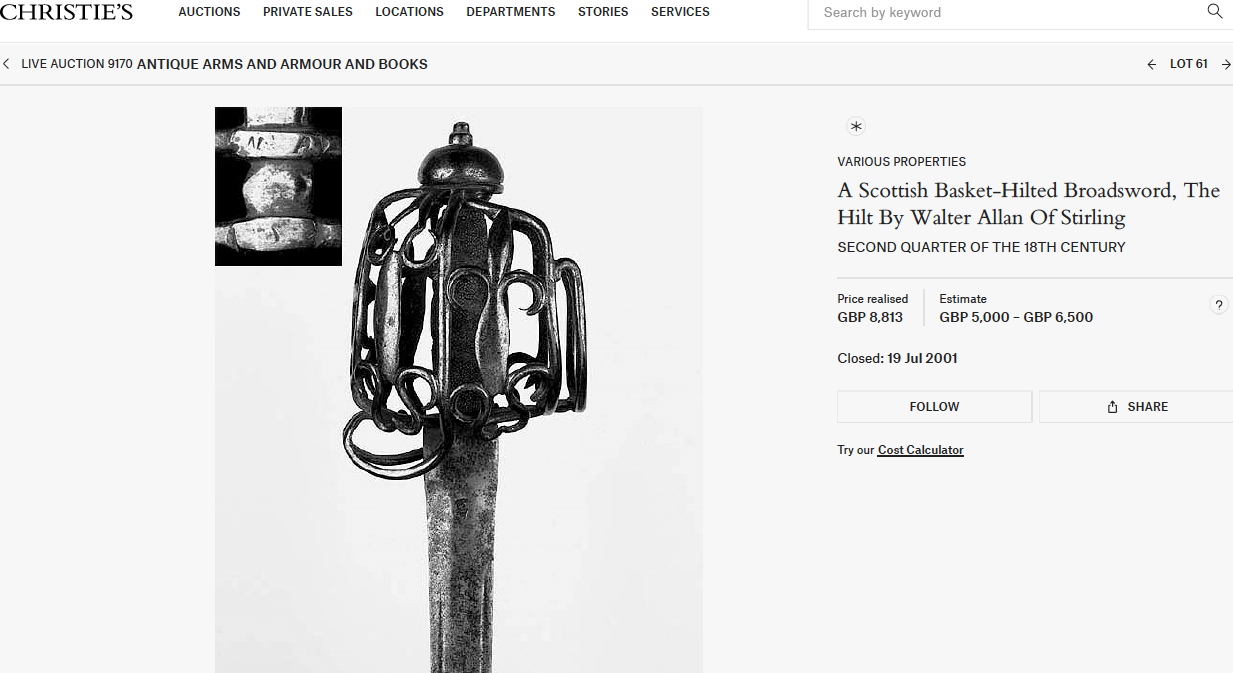Open the Stories menu
1233x673 pixels.
(603, 12)
